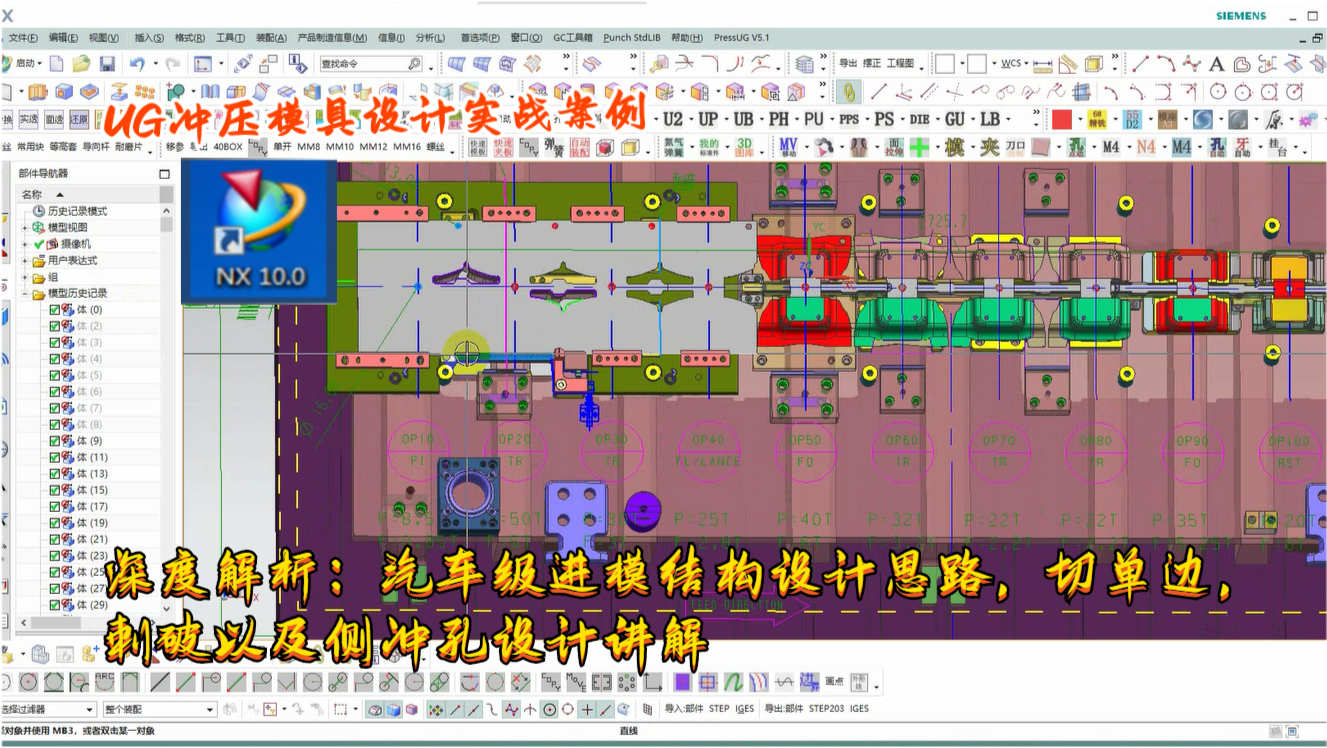Click the STEP203 export button
This screenshot has height=748, width=1327.
[826, 709]
